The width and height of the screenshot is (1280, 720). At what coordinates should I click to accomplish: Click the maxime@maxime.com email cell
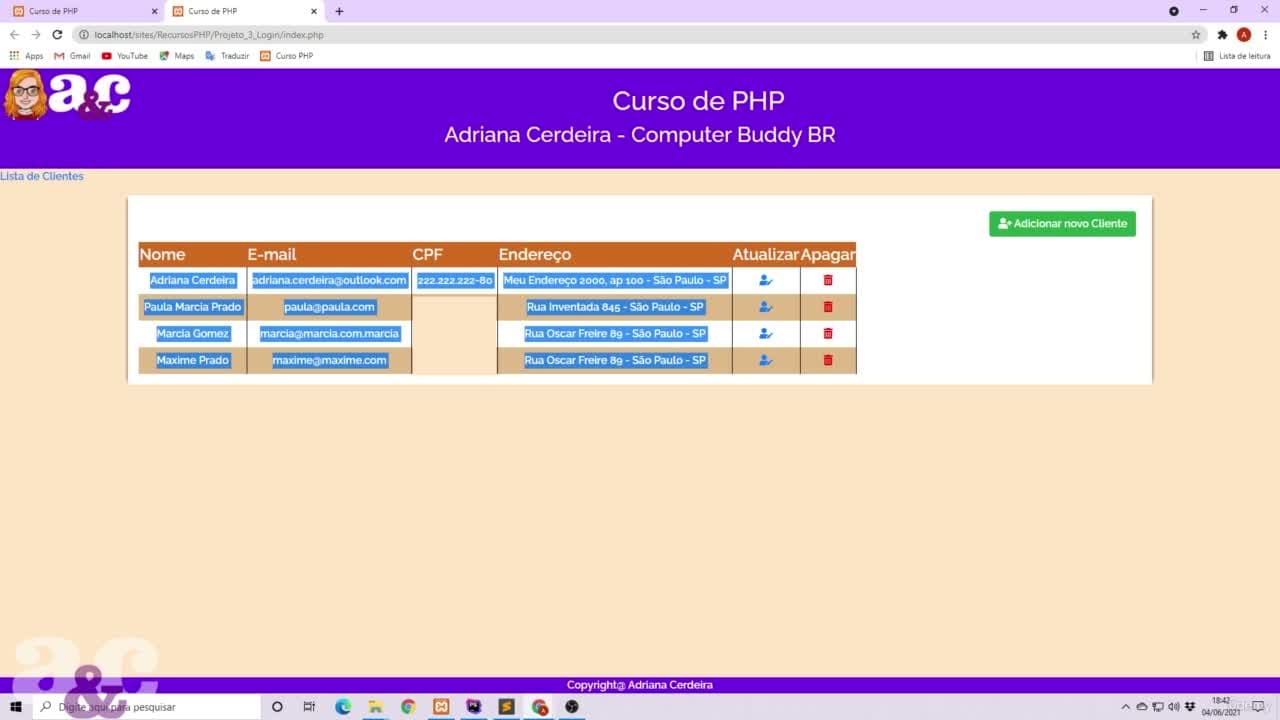click(x=329, y=360)
